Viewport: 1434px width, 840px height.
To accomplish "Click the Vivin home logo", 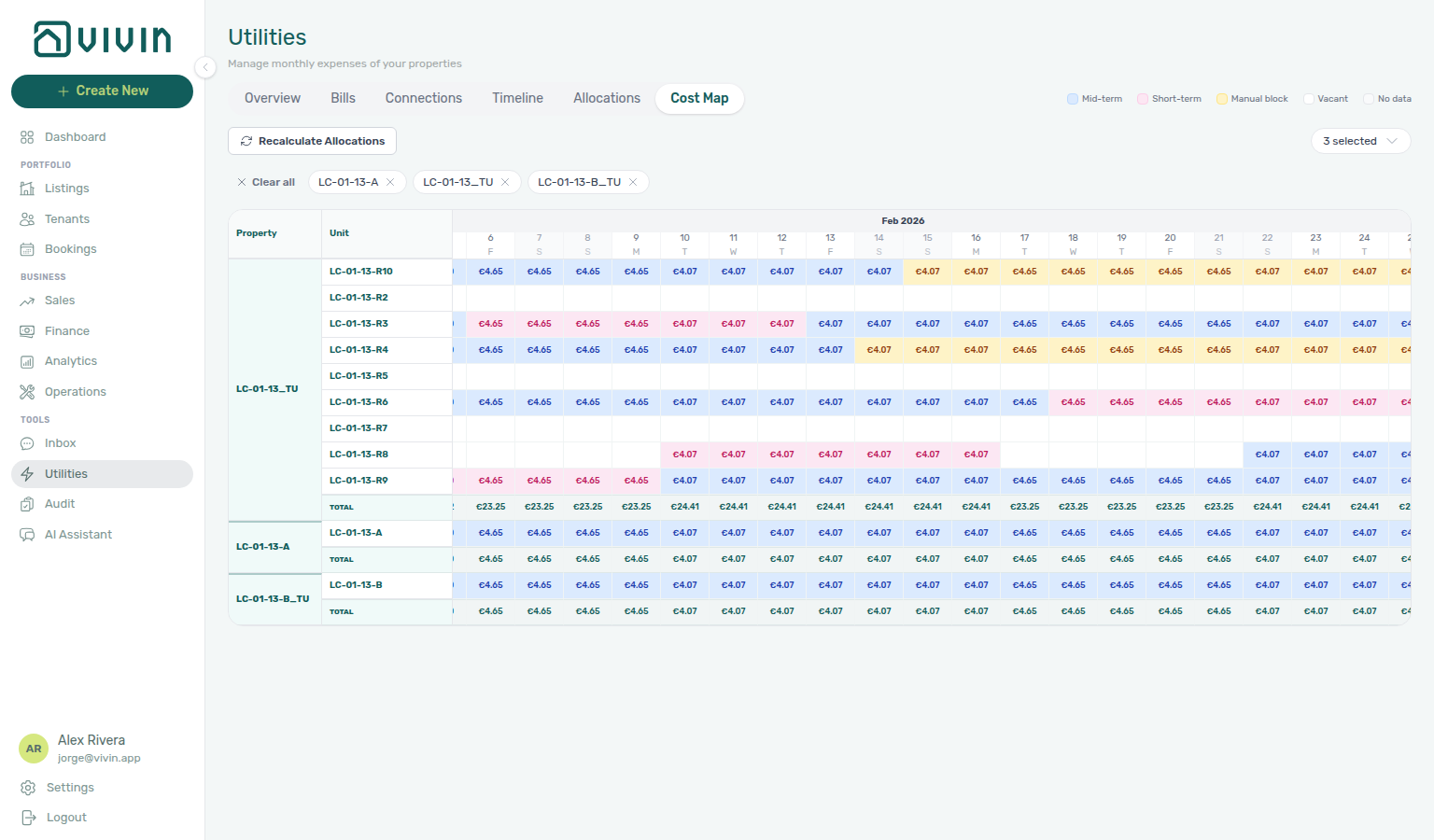I will (x=102, y=39).
